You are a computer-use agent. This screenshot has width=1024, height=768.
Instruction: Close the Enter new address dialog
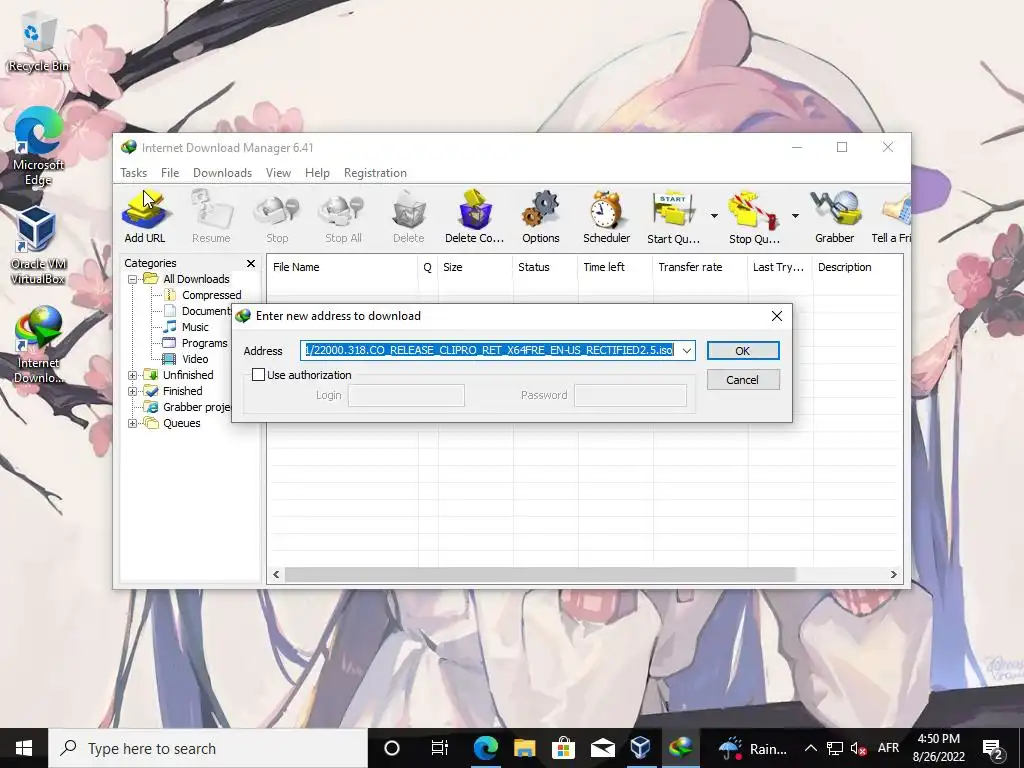pos(776,316)
